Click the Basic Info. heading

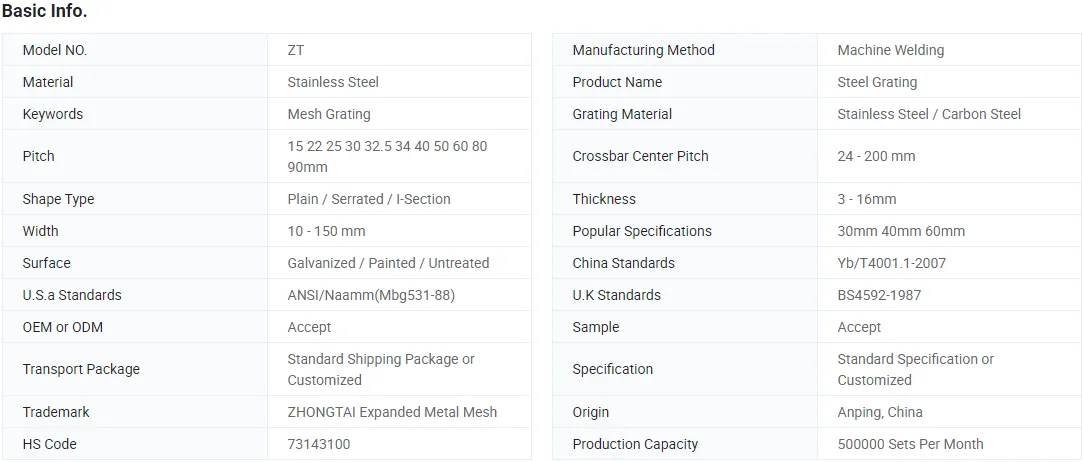click(x=45, y=11)
